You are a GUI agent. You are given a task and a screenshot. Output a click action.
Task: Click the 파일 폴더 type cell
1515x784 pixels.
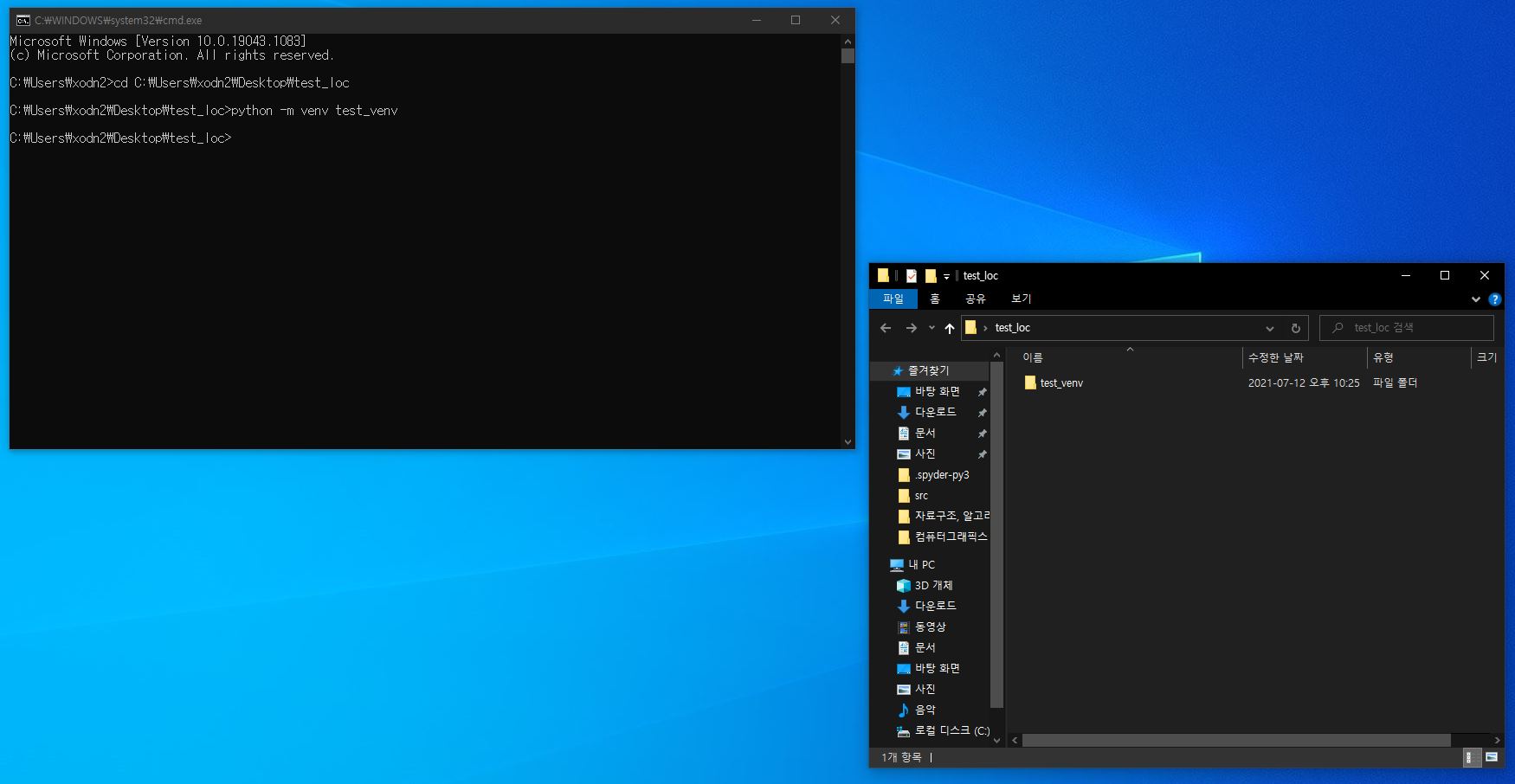click(1396, 382)
